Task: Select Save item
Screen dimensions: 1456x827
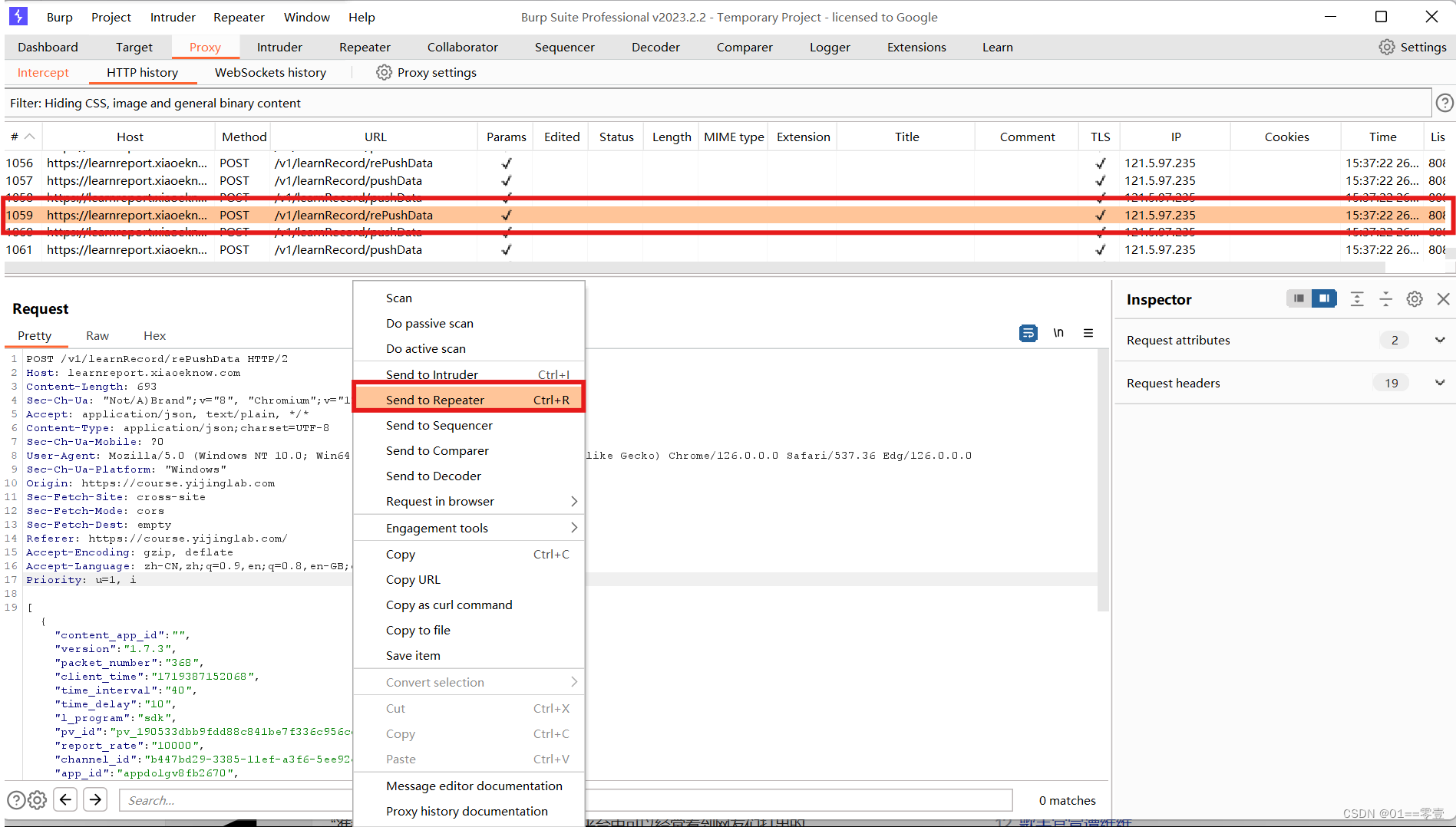Action: coord(468,655)
